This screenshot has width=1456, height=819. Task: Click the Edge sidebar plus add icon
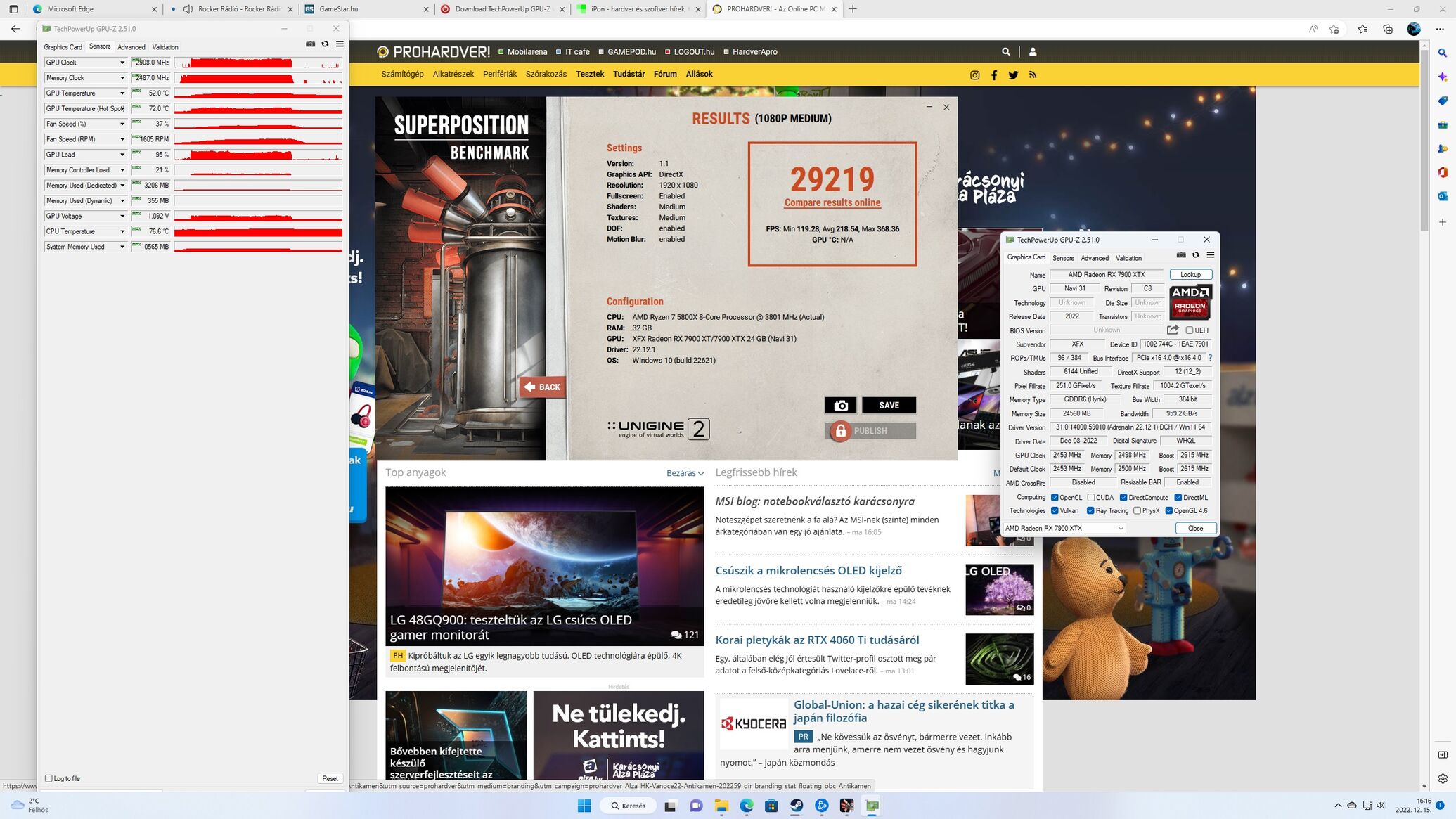tap(1443, 222)
